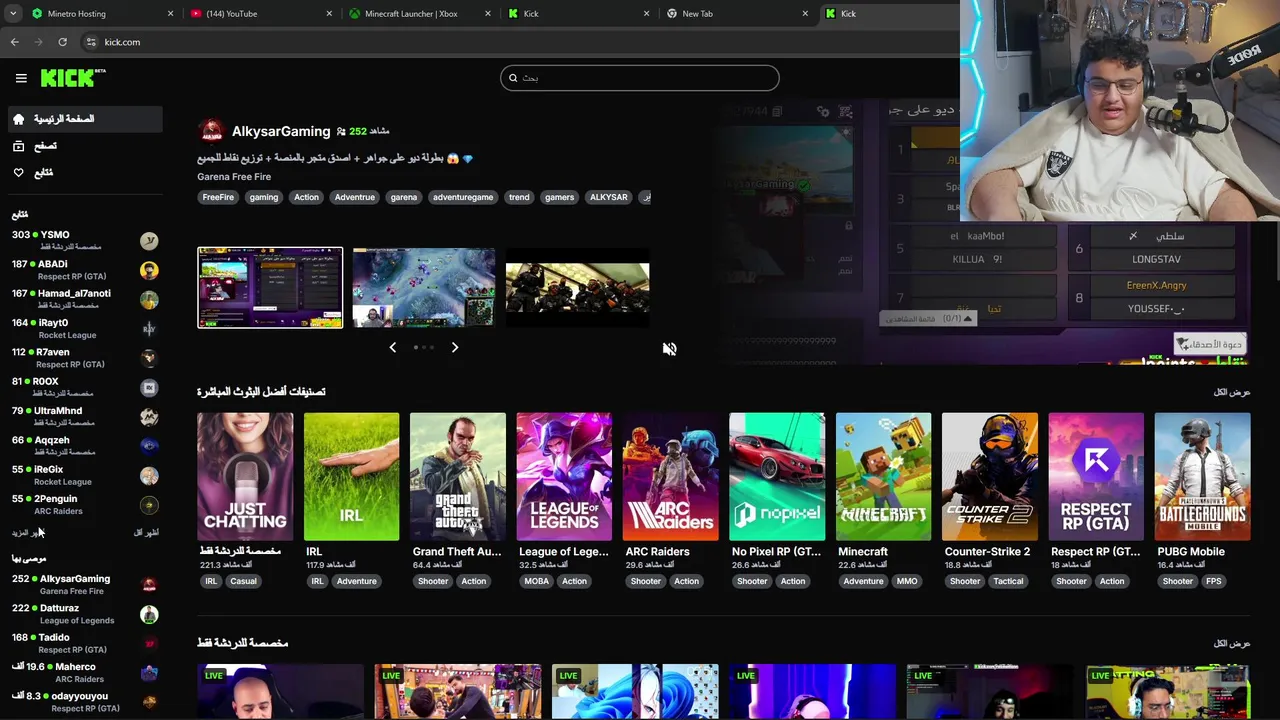Open AlkysarGaming channel name link

[281, 131]
